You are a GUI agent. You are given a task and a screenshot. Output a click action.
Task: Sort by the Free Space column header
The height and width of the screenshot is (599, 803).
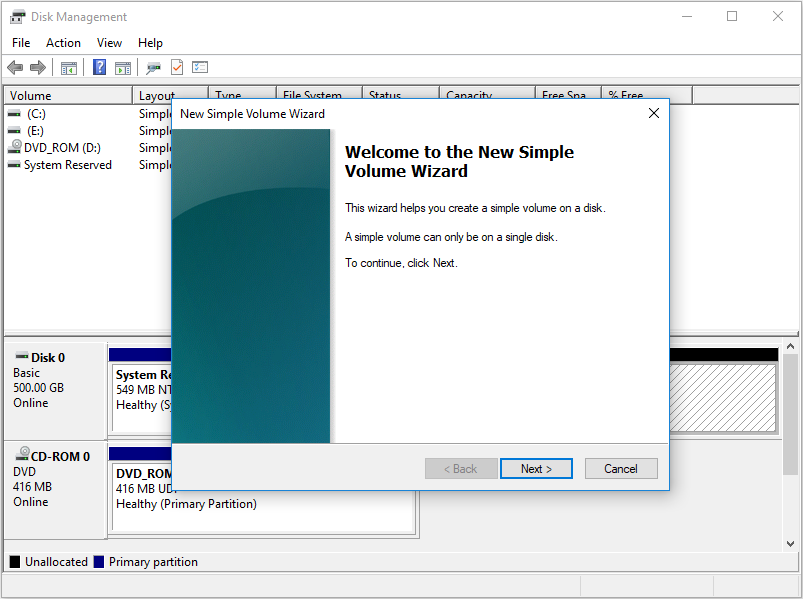[x=568, y=94]
